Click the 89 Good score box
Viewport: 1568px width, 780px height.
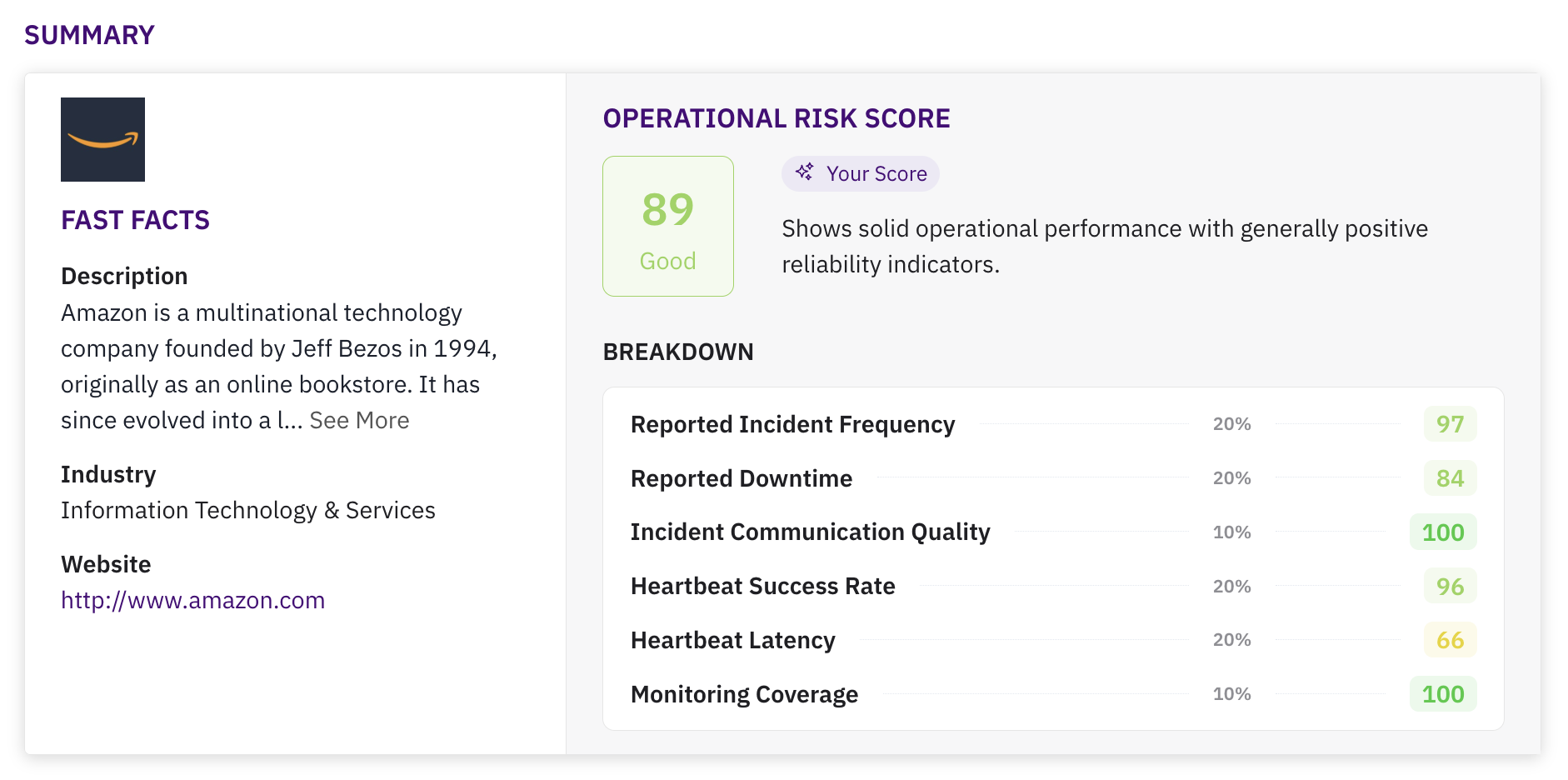668,226
